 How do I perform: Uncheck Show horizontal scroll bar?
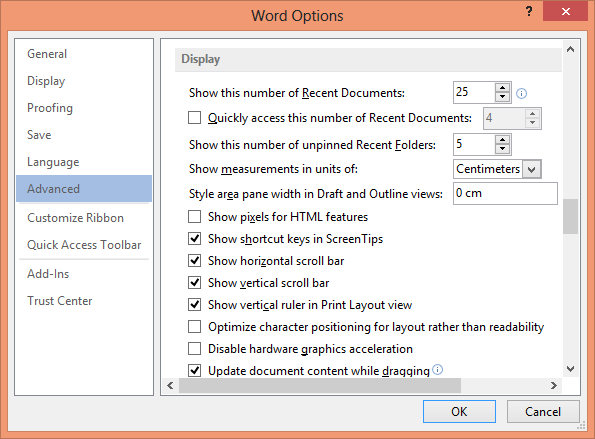click(195, 261)
